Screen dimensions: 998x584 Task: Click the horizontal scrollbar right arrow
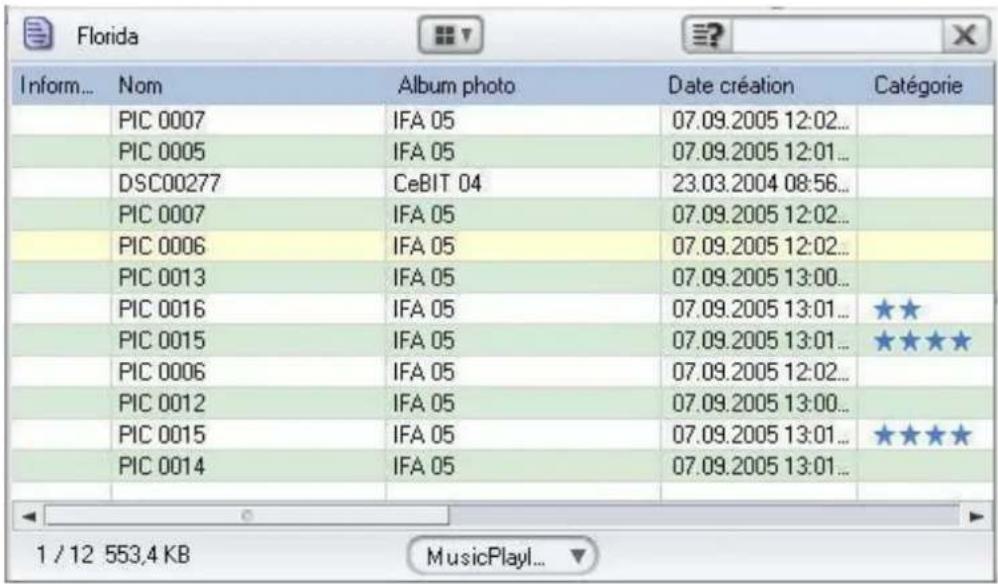coord(976,516)
